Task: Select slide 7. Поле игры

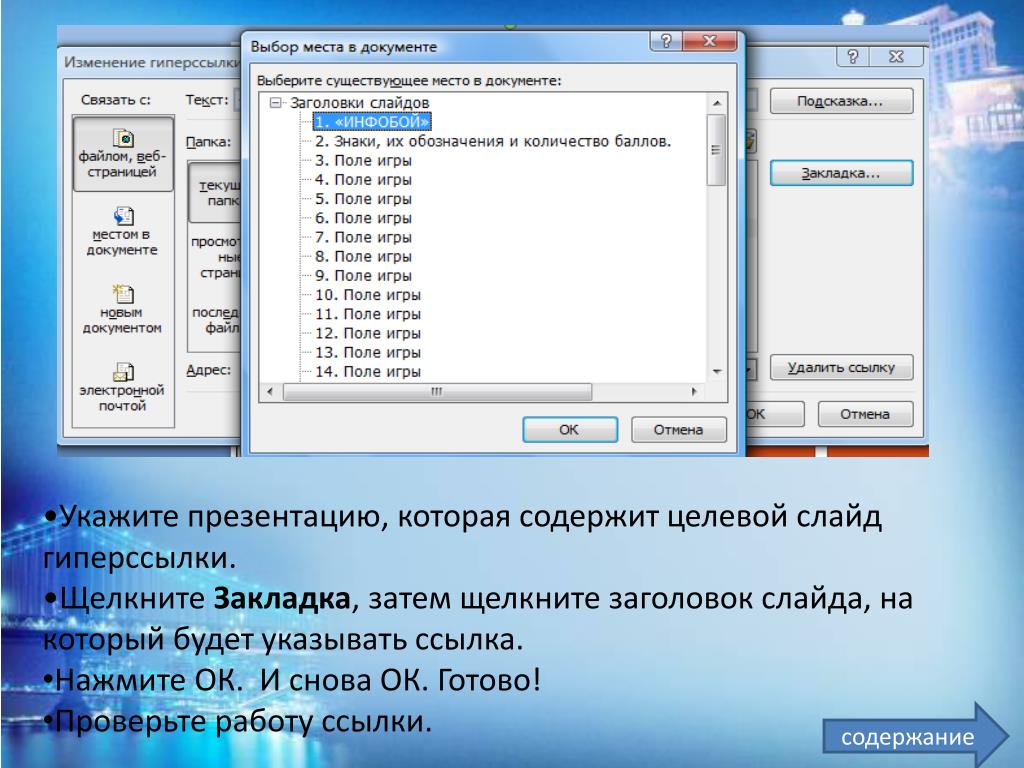Action: point(363,237)
